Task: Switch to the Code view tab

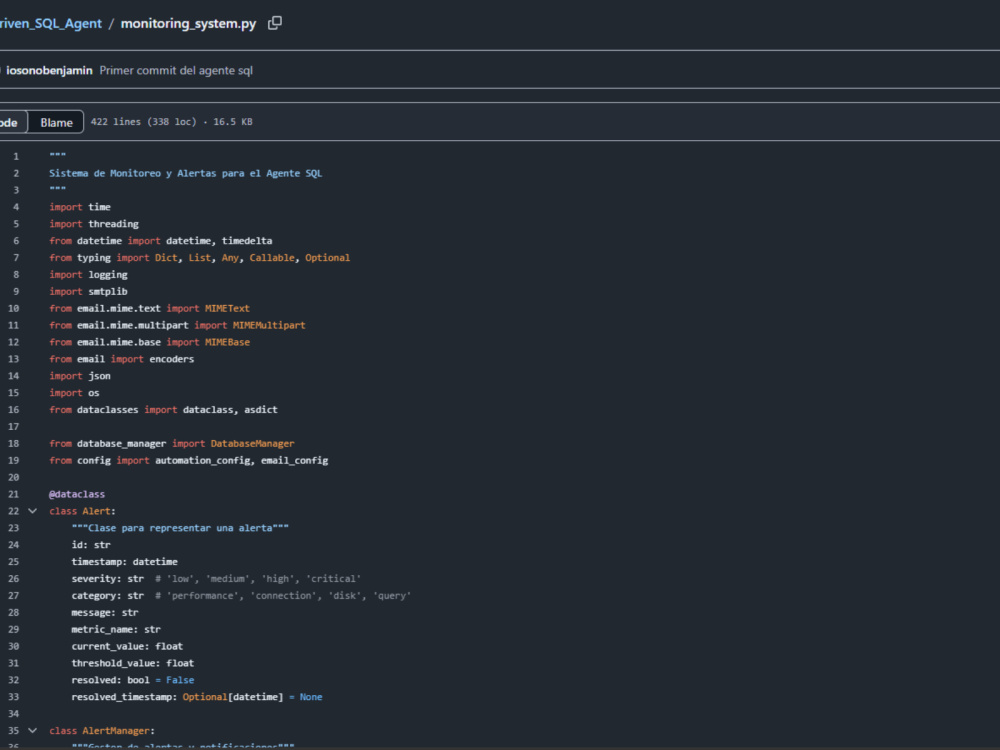Action: [11, 122]
